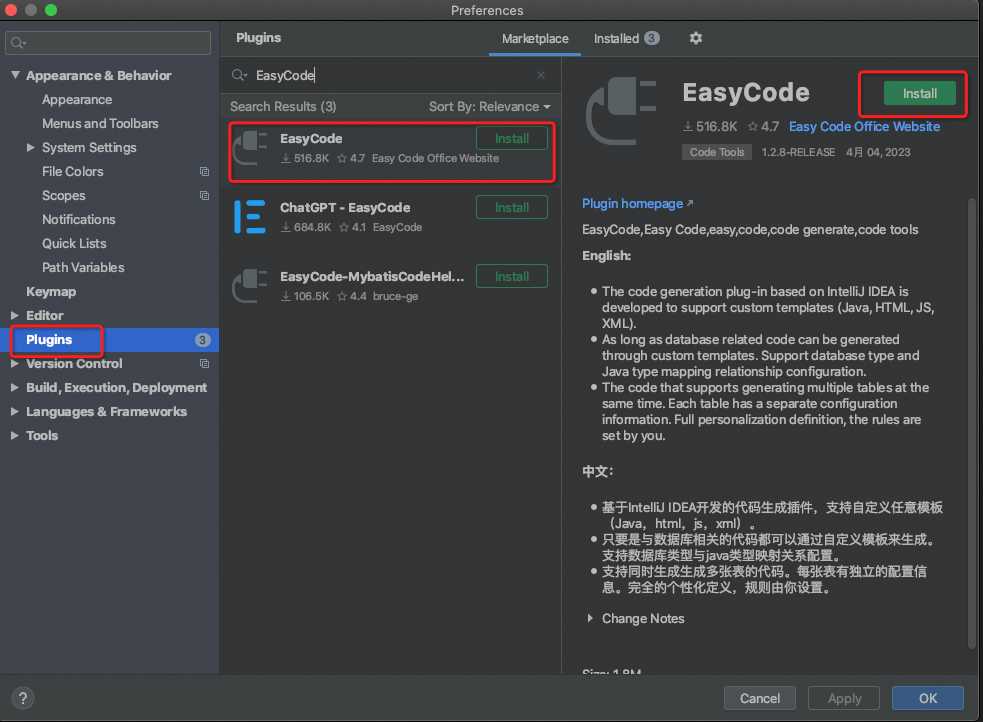Viewport: 983px width, 722px height.
Task: Click the star rating 4.7 in details
Action: pyautogui.click(x=764, y=127)
